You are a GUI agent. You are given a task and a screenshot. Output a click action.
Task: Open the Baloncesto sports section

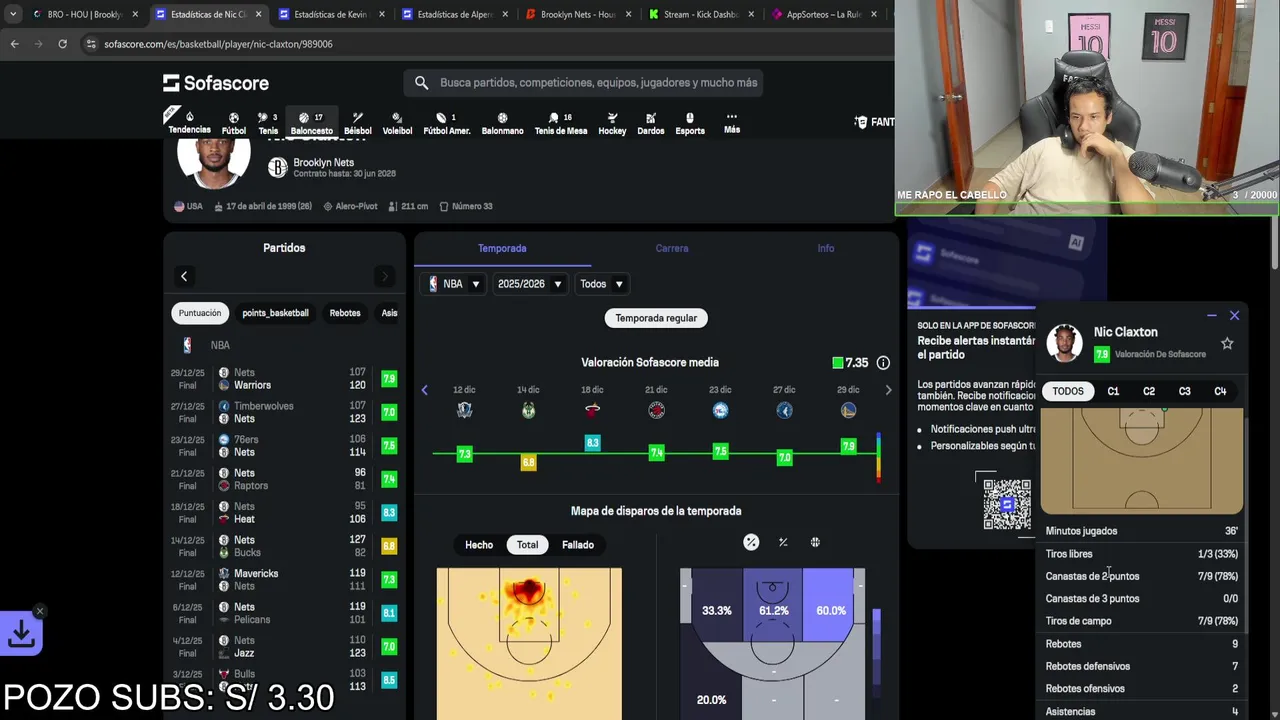point(311,123)
